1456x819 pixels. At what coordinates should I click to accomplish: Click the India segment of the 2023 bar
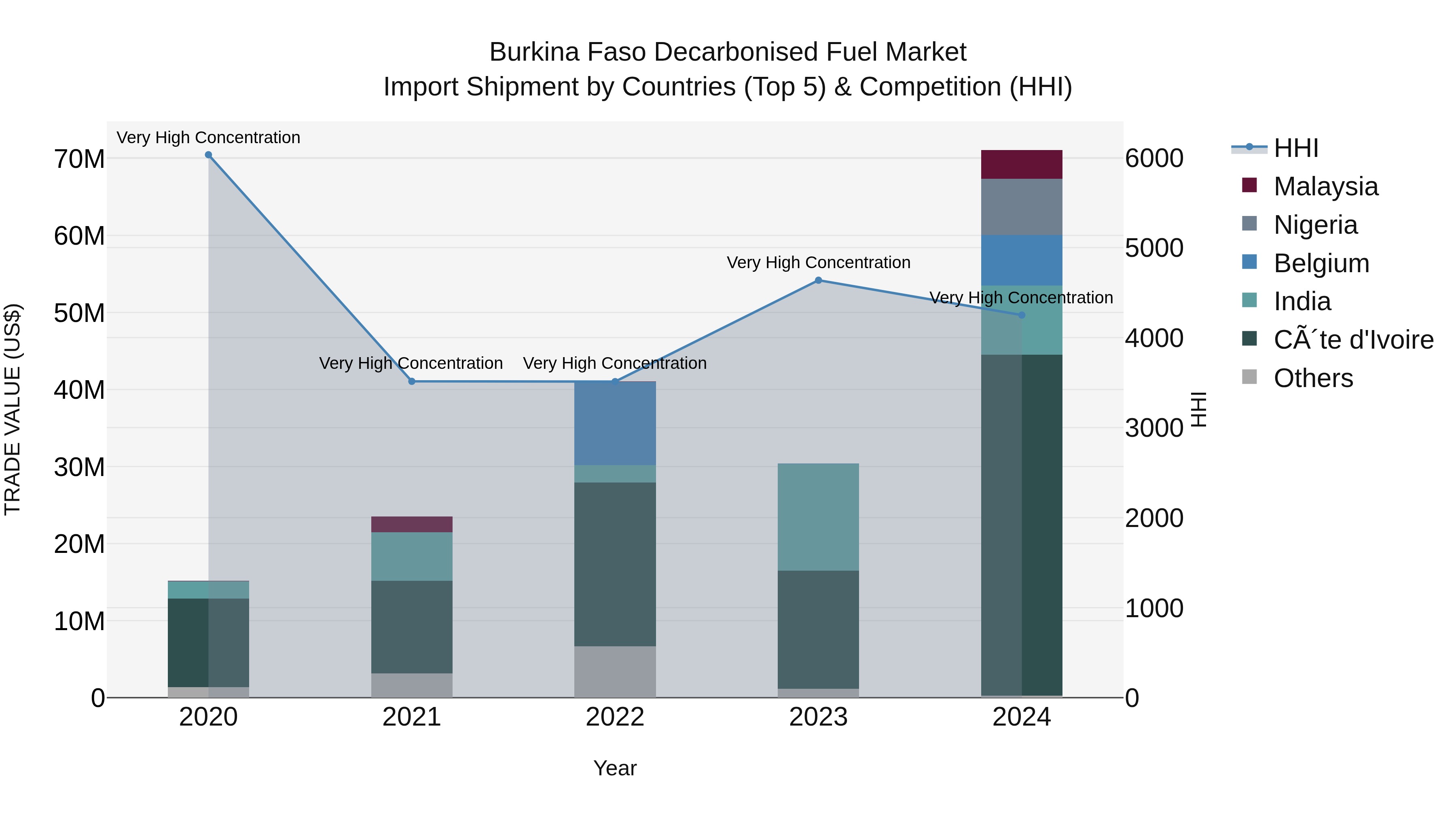pos(819,517)
